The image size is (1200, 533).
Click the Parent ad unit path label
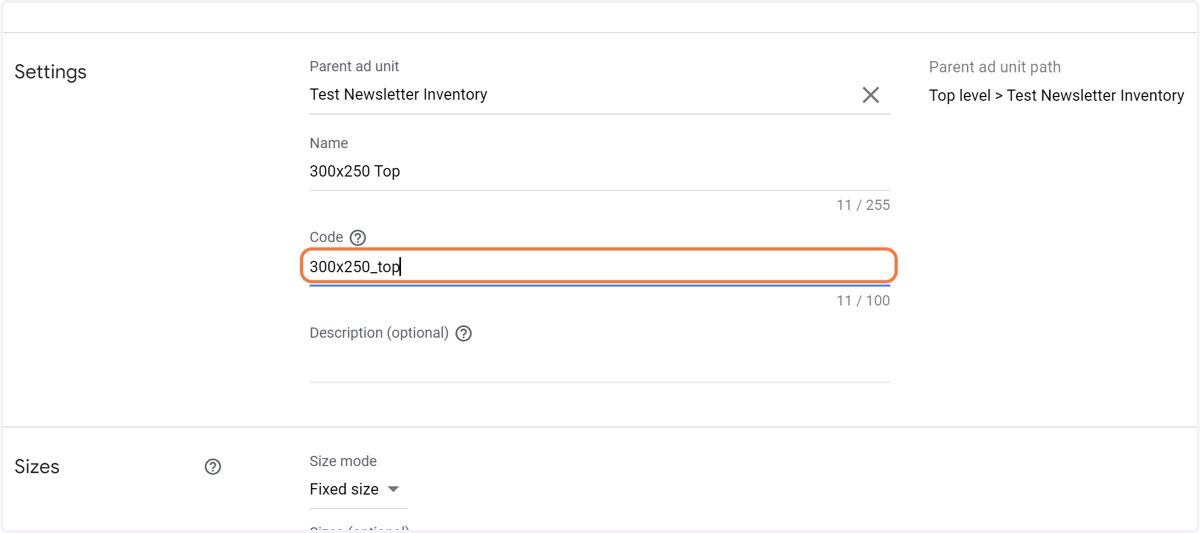click(995, 67)
